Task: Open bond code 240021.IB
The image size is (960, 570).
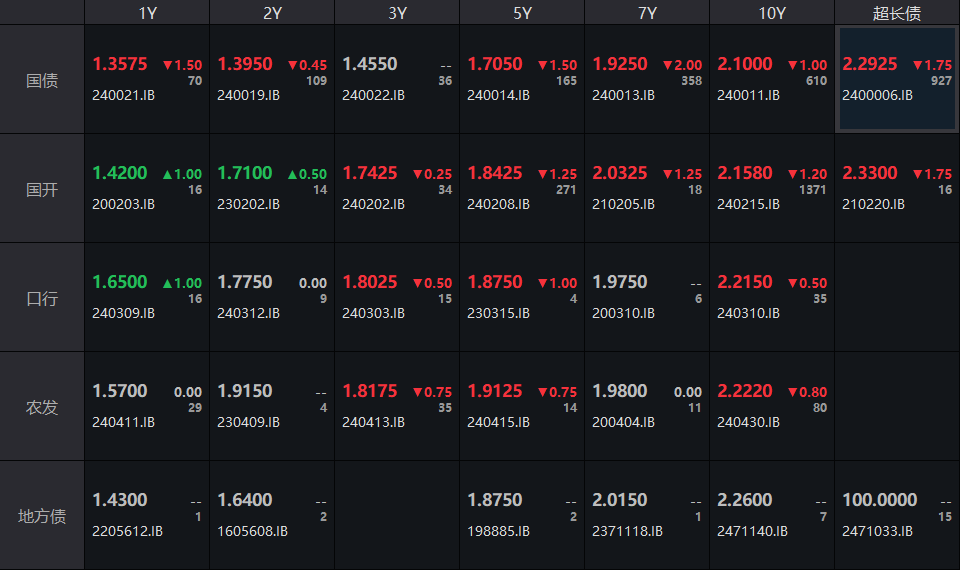Action: click(x=124, y=96)
